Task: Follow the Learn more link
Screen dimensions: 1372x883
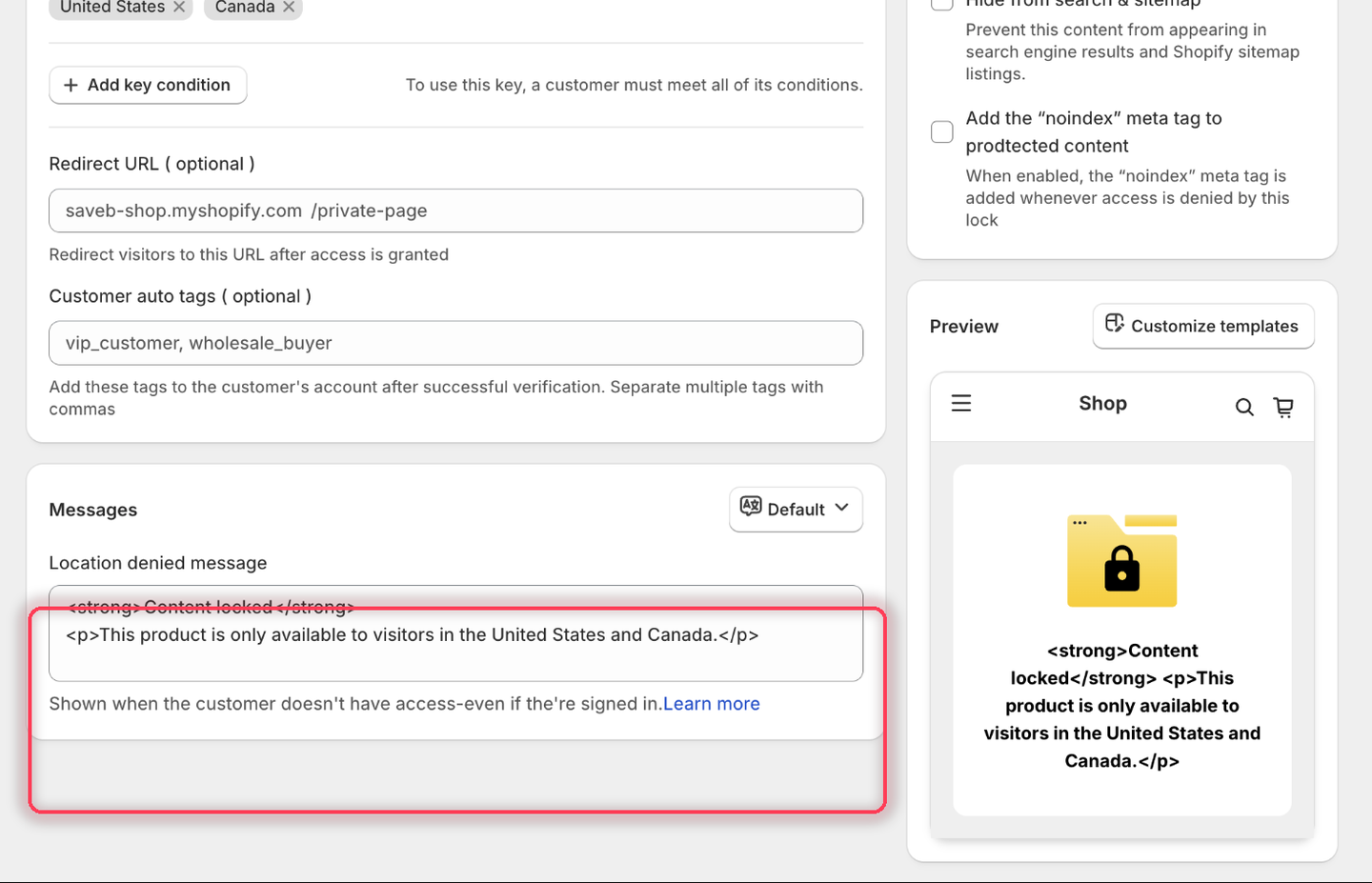Action: tap(712, 704)
